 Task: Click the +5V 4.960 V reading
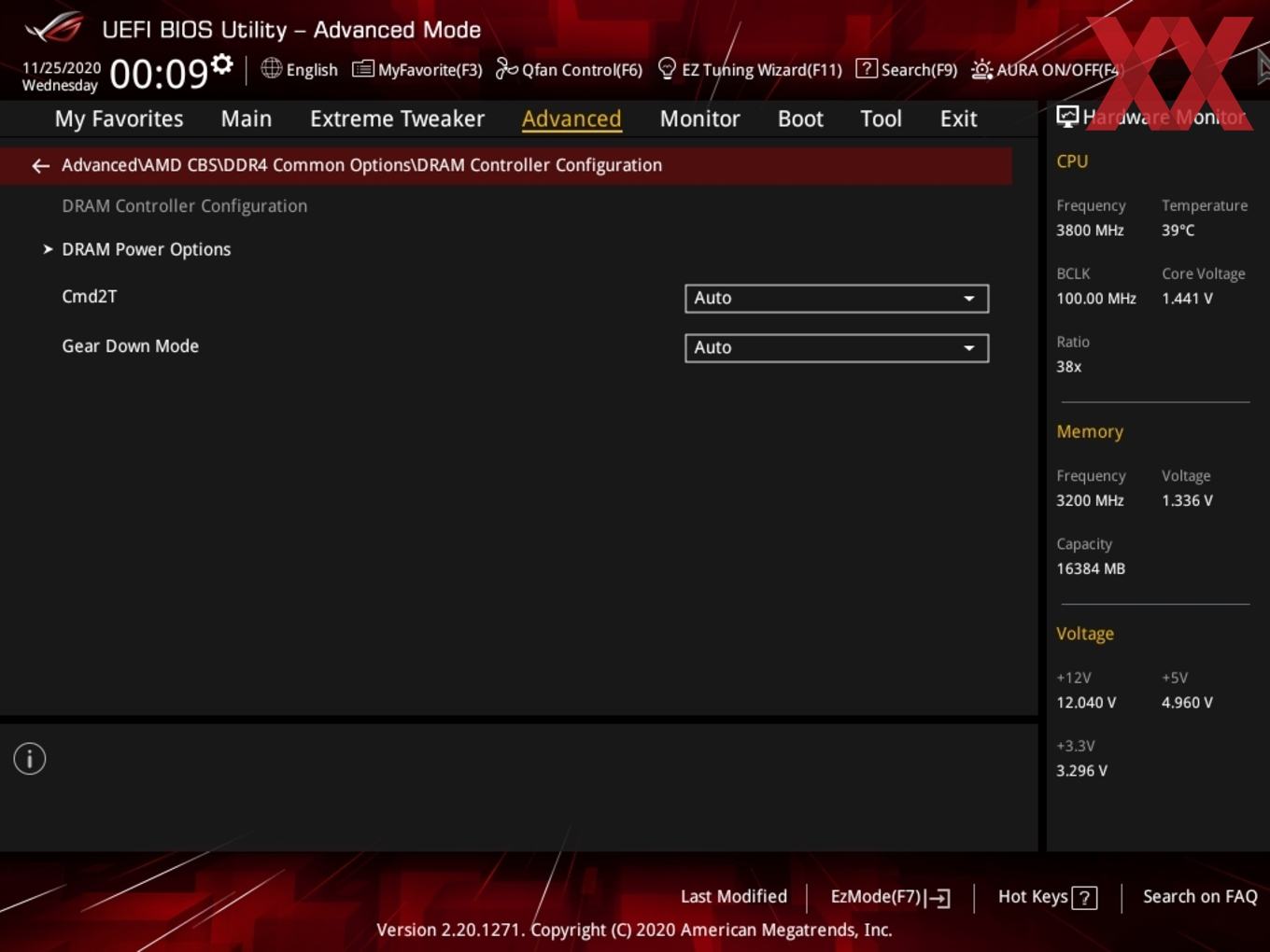(x=1187, y=703)
